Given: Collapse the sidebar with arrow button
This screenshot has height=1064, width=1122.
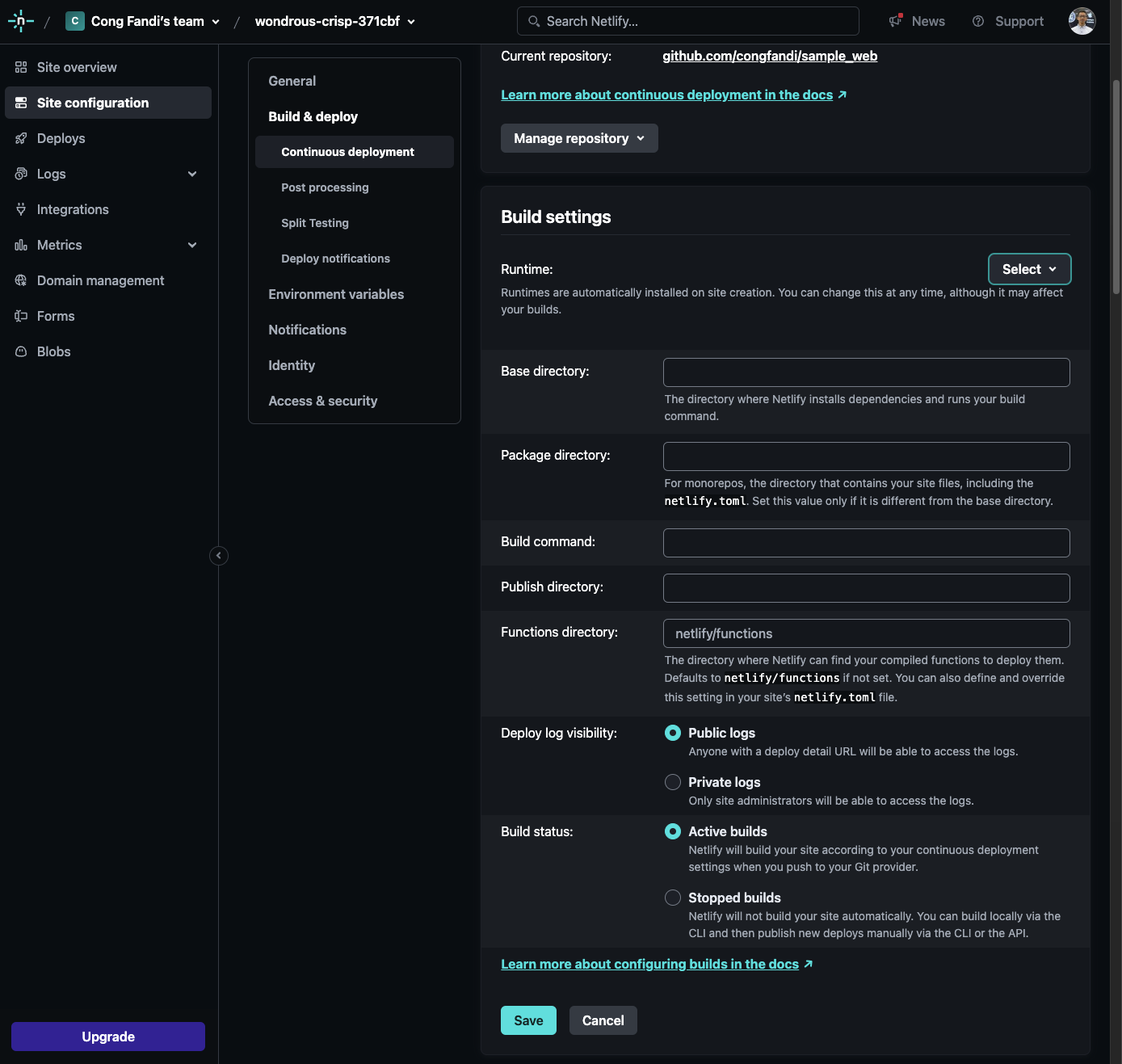Looking at the screenshot, I should point(219,556).
